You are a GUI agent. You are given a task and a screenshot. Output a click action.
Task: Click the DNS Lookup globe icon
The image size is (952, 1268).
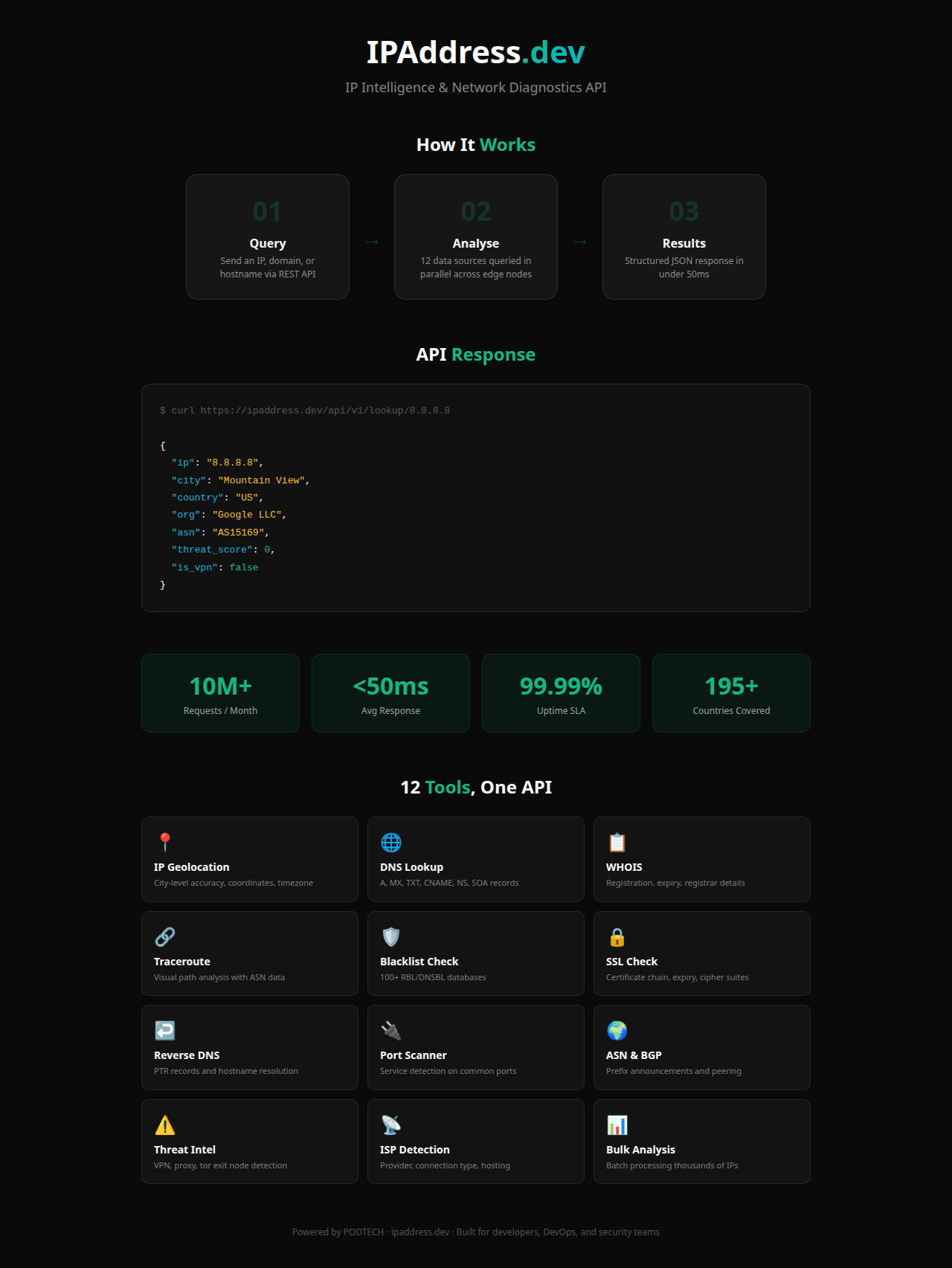pos(391,843)
